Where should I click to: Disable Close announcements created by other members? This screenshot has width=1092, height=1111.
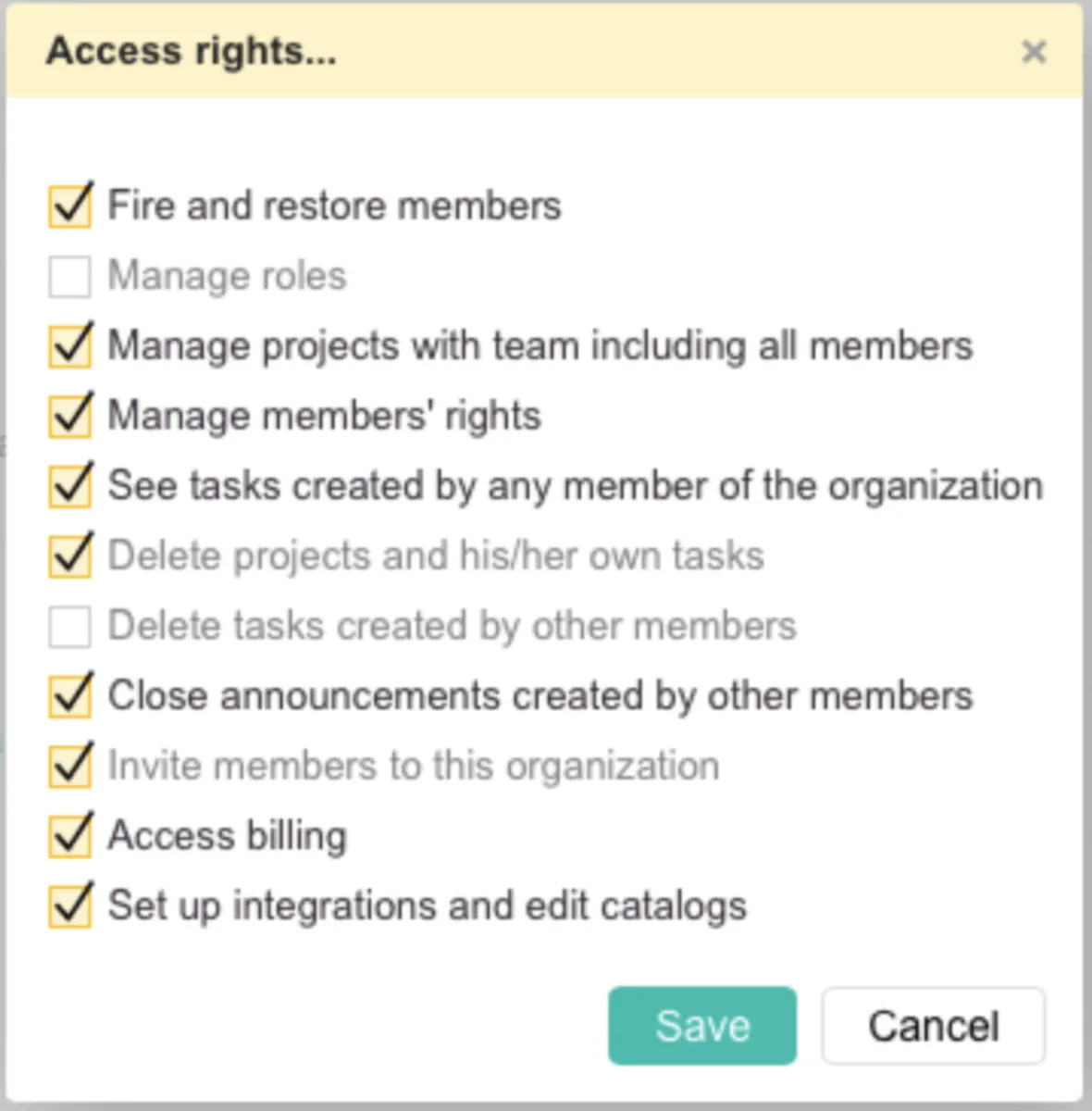click(70, 696)
